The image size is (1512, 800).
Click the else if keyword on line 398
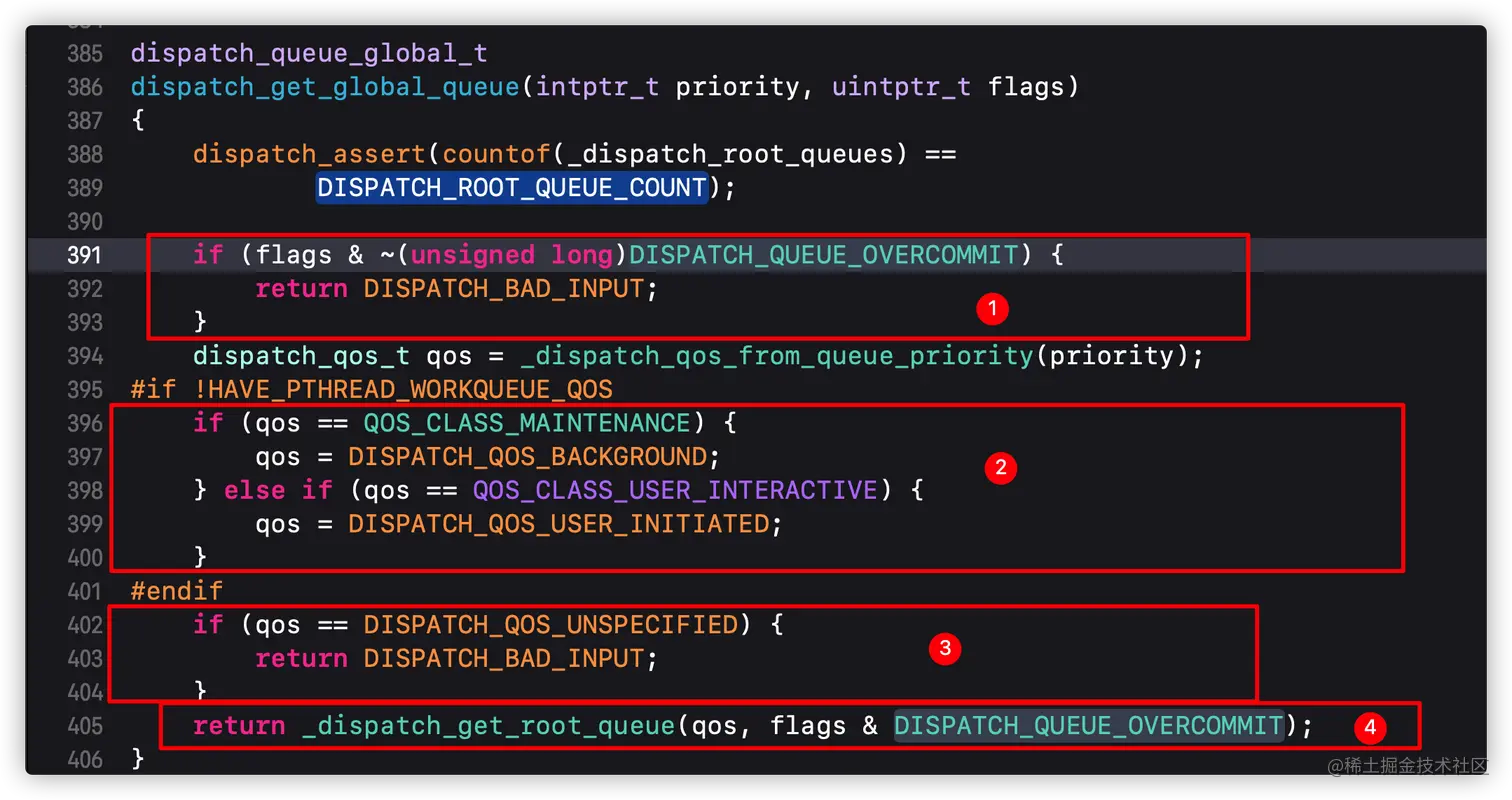point(278,490)
